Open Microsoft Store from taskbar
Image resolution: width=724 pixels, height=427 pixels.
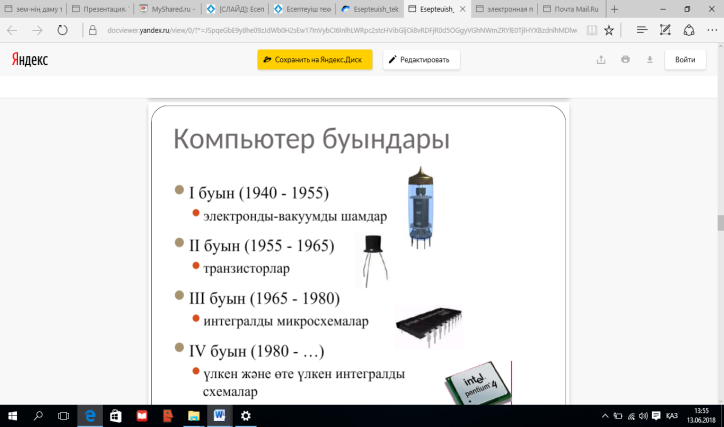click(x=115, y=416)
